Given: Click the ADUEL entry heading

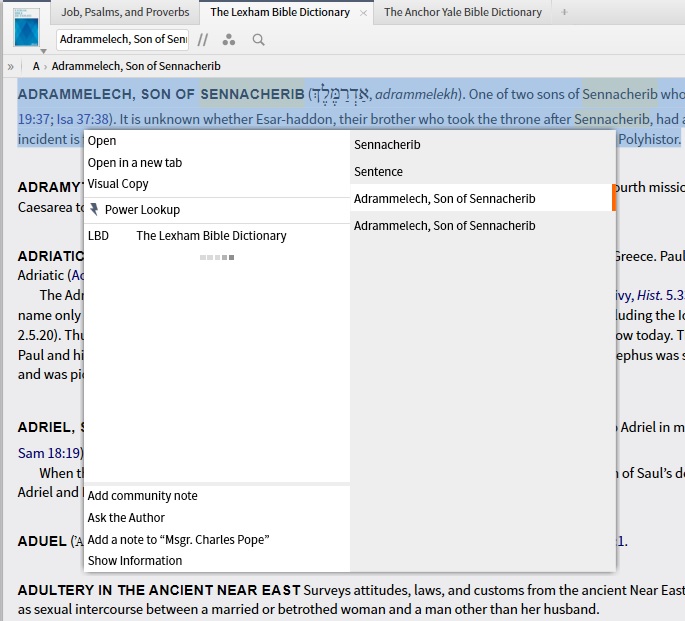Looking at the screenshot, I should [42, 541].
